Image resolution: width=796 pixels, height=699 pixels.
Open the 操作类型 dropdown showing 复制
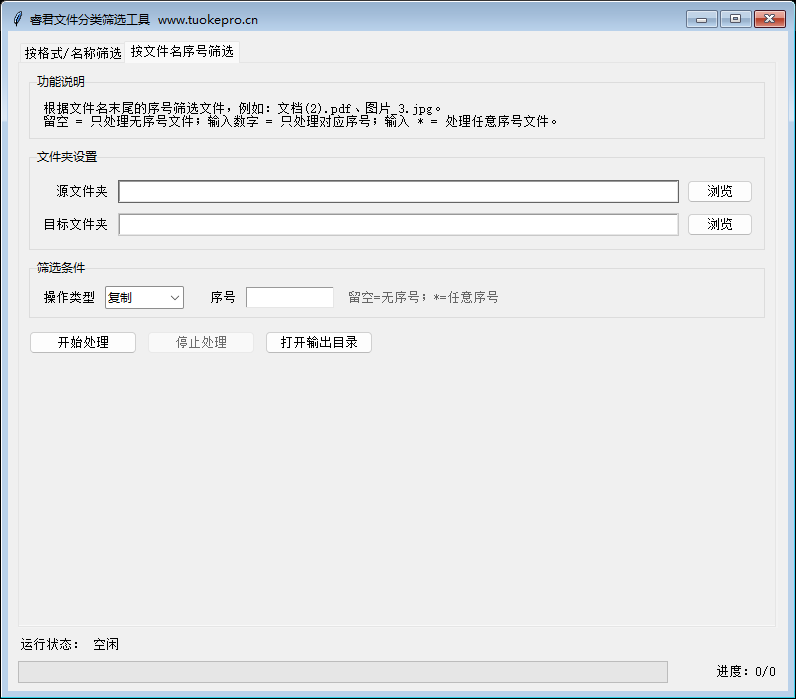[144, 297]
